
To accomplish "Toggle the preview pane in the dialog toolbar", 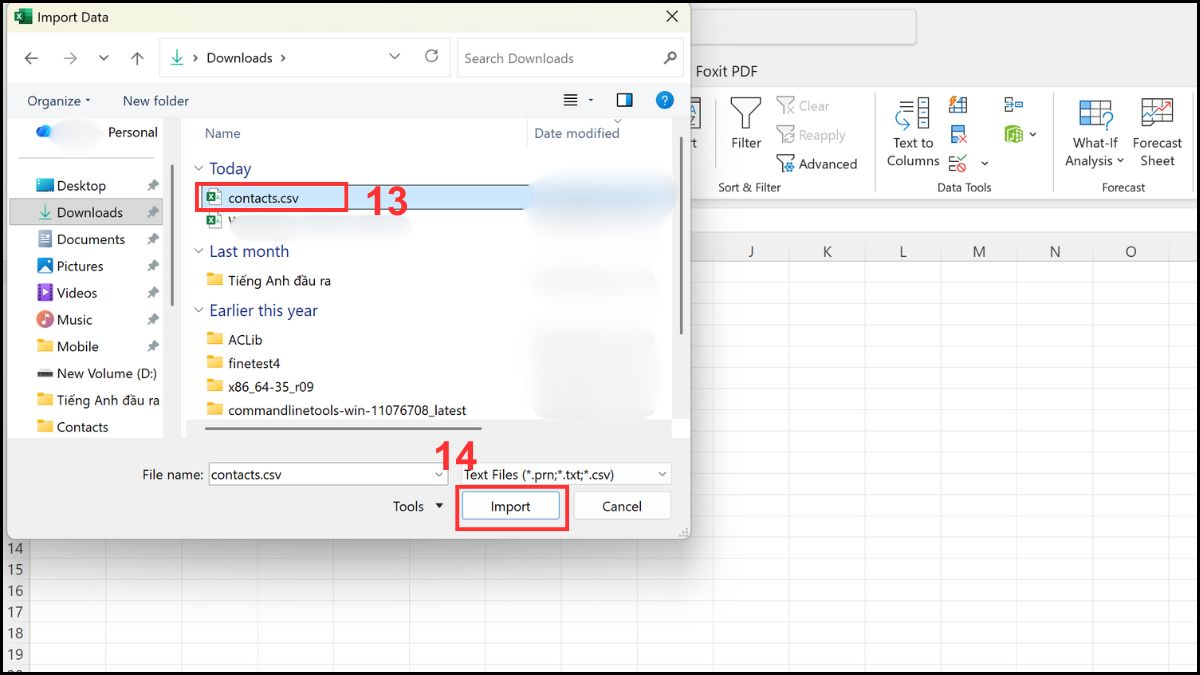I will [x=624, y=100].
